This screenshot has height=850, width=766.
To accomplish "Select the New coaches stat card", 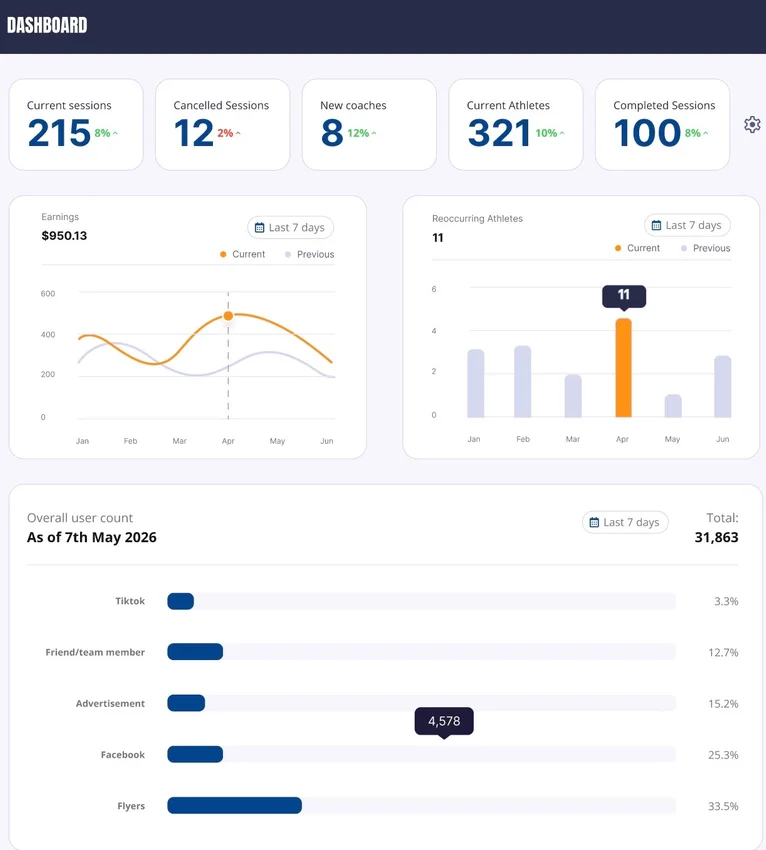I will (x=369, y=125).
